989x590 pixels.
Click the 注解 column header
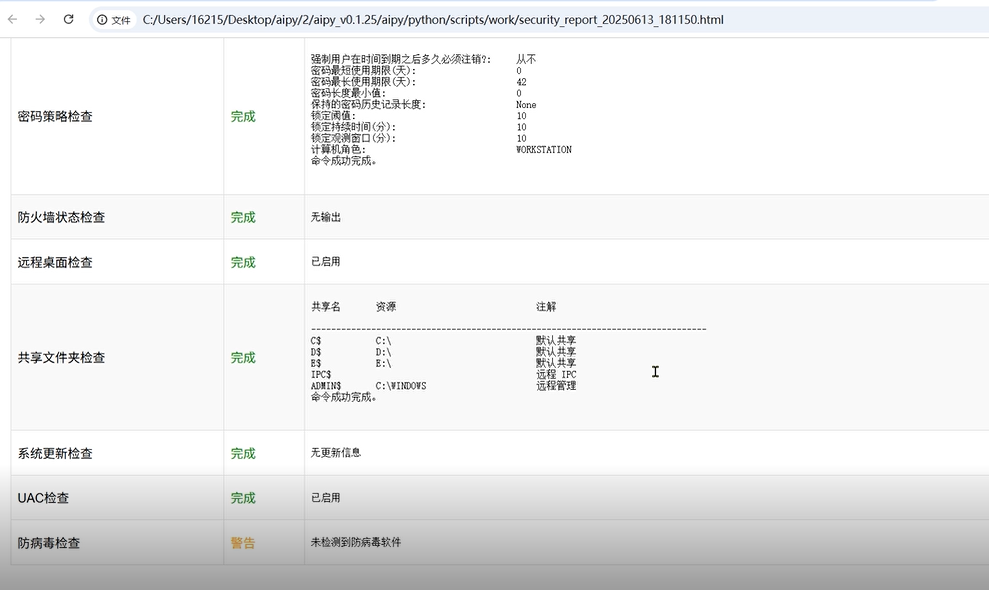click(546, 307)
